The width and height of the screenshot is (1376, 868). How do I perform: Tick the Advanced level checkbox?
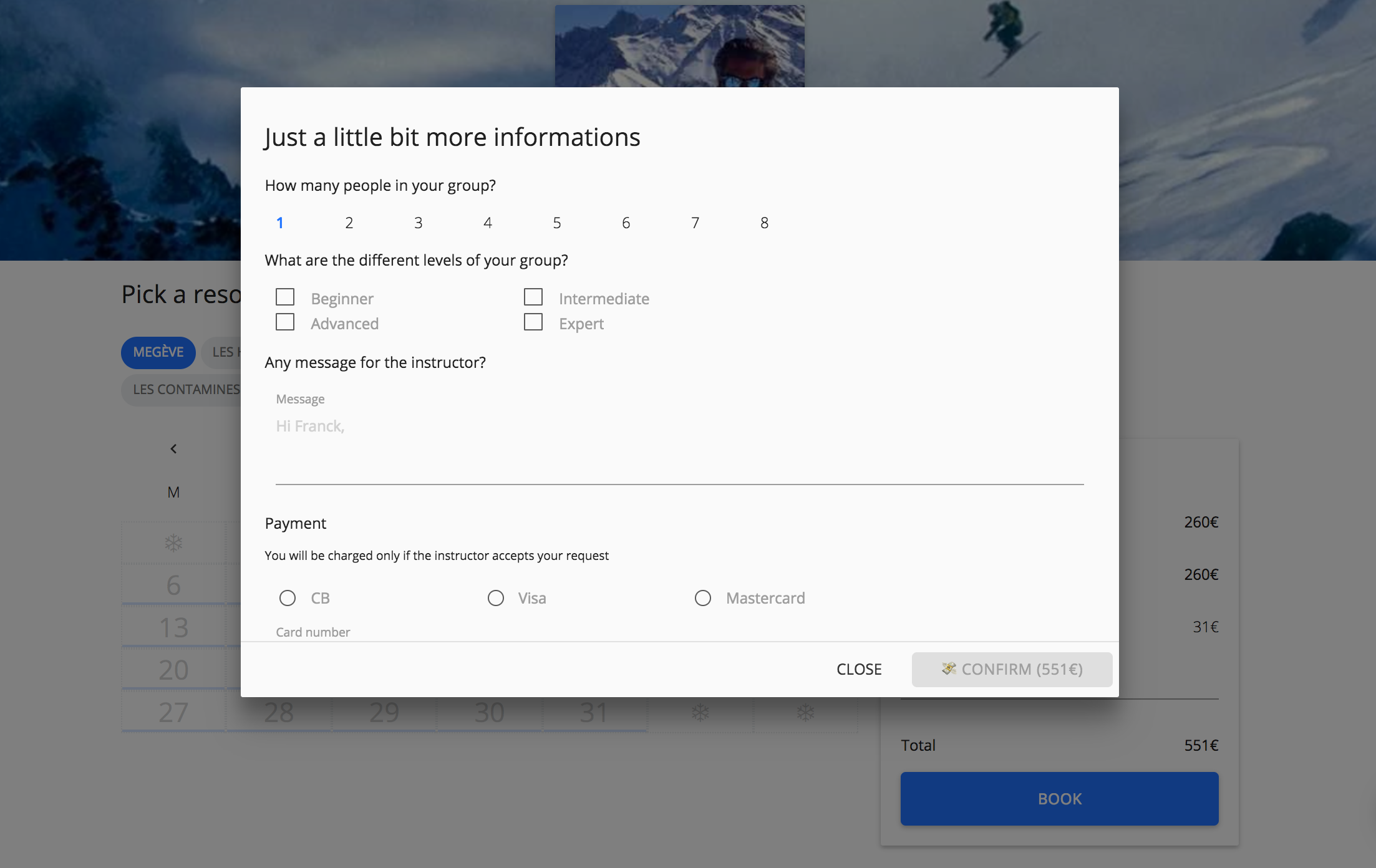click(285, 322)
